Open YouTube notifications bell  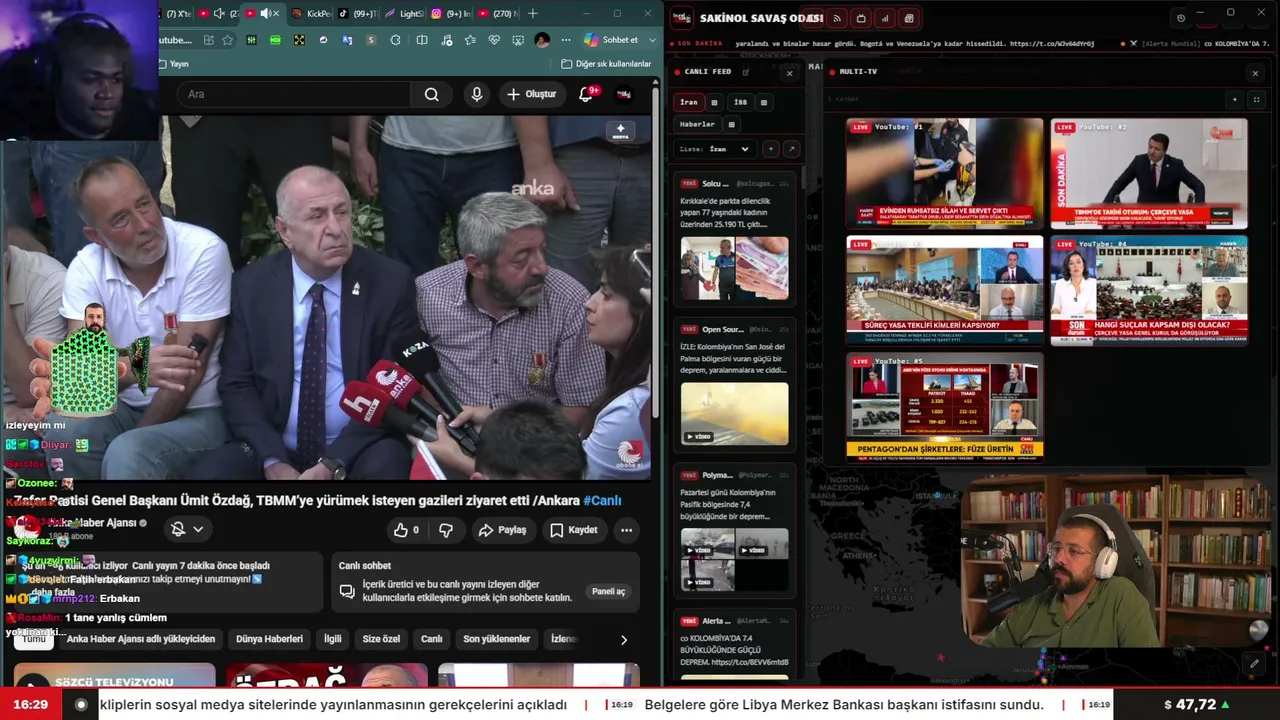coord(587,94)
